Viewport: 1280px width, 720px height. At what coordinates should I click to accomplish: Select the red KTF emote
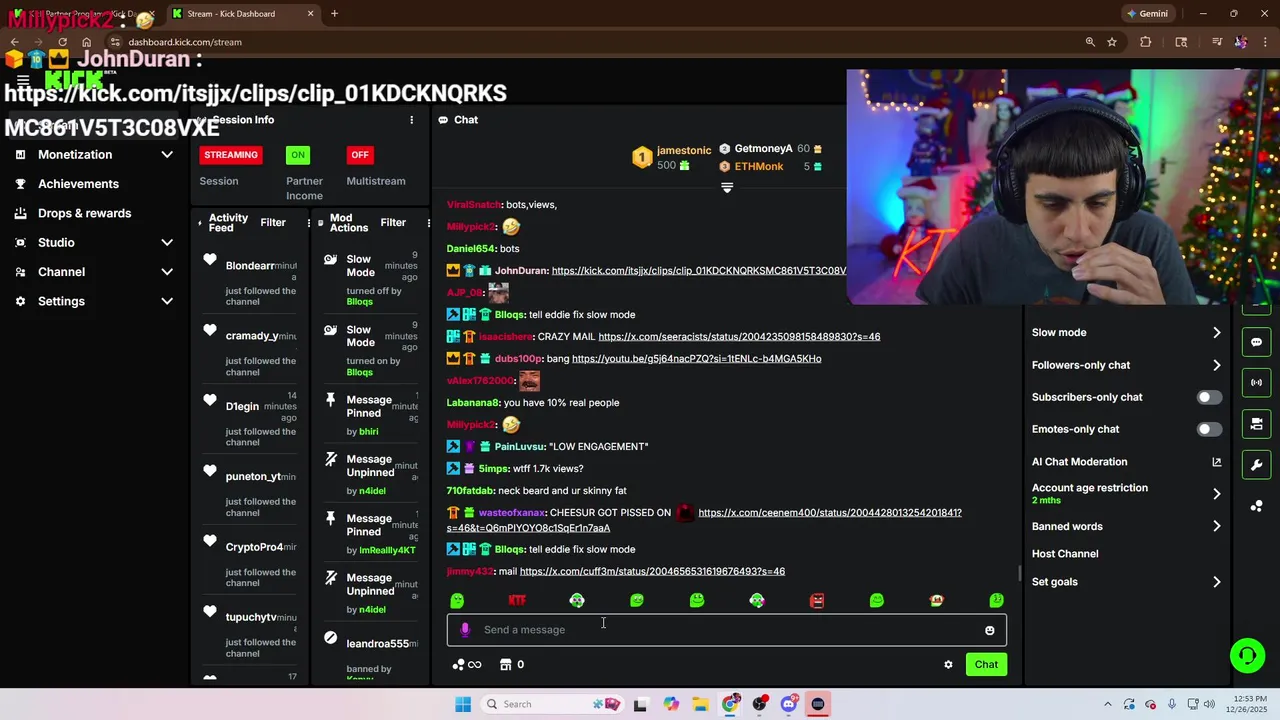pos(517,600)
